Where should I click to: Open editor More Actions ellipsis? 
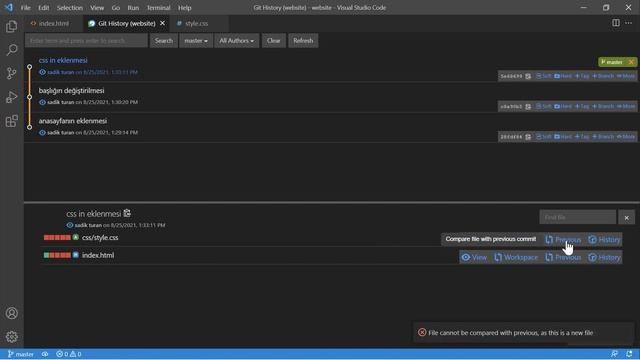tap(629, 23)
